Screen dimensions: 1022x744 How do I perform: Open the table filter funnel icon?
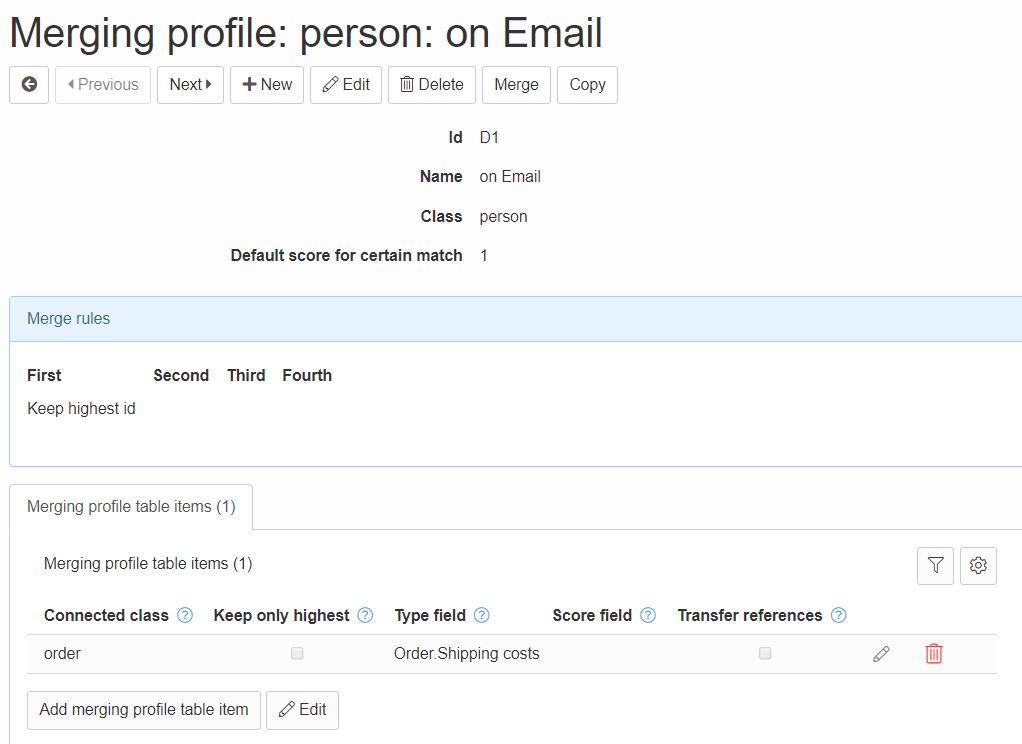point(935,566)
